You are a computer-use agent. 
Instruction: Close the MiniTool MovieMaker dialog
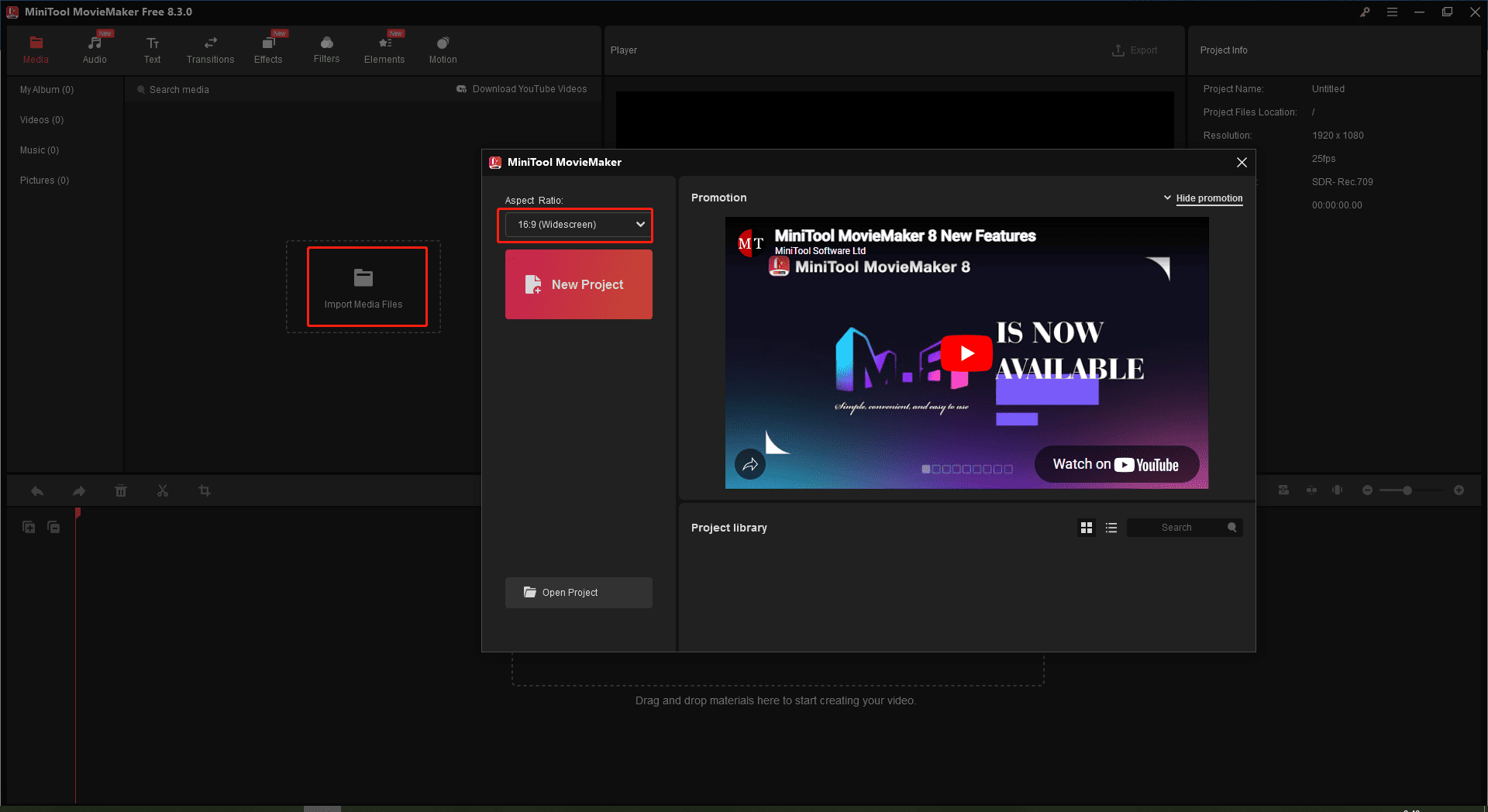(x=1242, y=162)
